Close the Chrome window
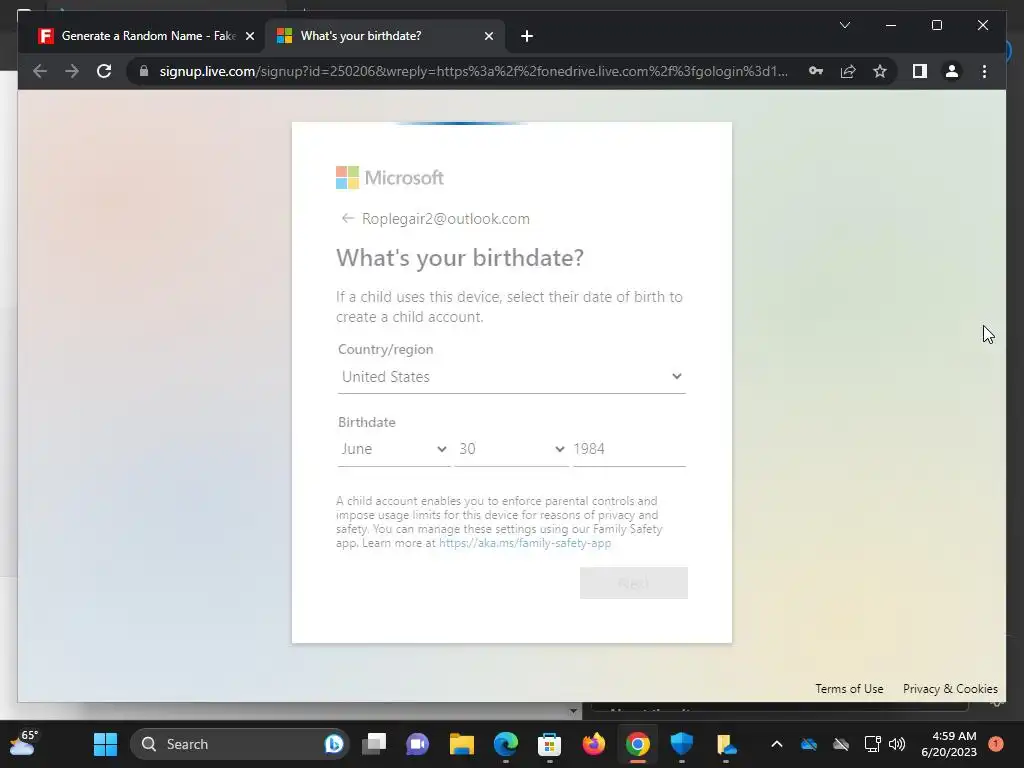The width and height of the screenshot is (1024, 768). pos(983,25)
